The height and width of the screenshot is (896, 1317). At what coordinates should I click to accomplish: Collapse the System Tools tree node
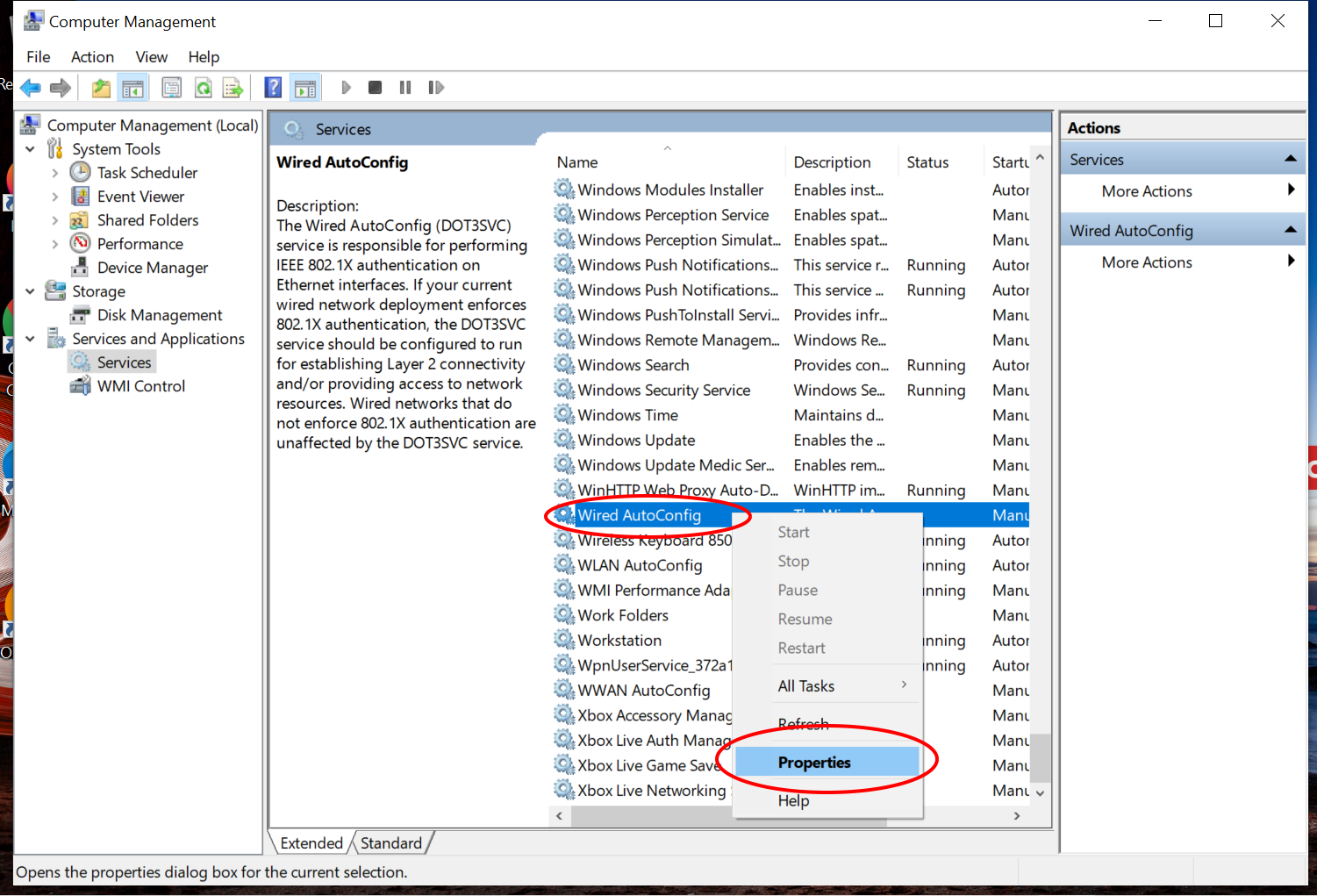pyautogui.click(x=31, y=149)
